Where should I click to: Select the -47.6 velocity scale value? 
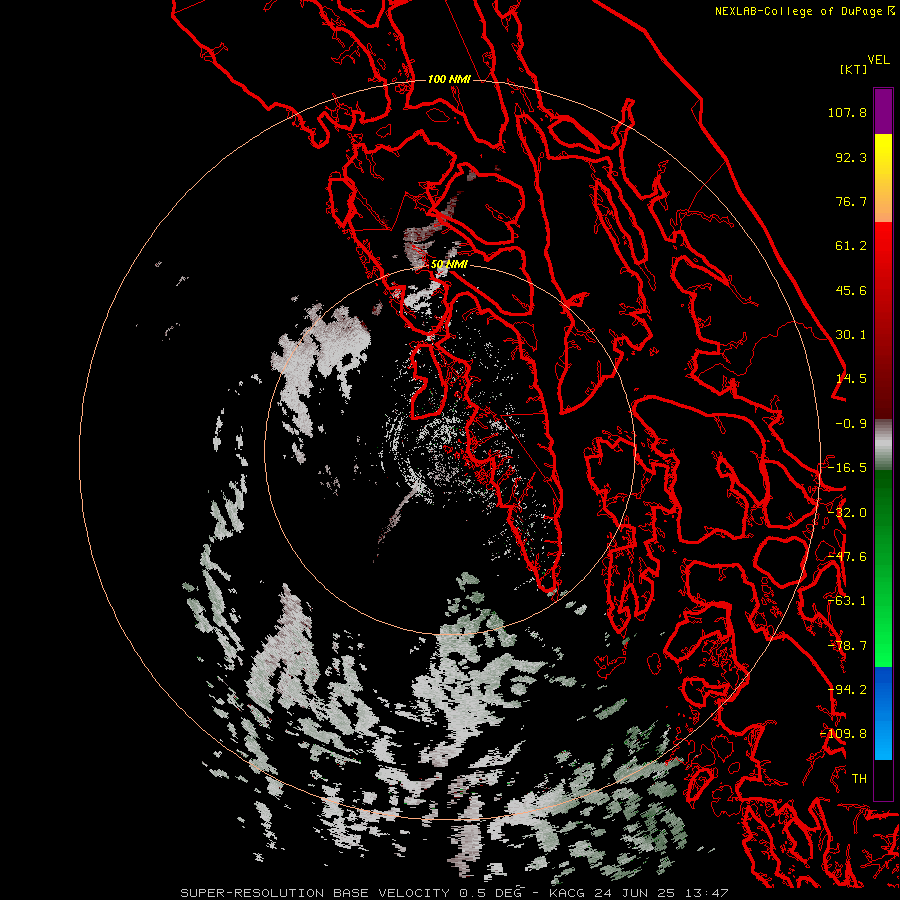coord(847,557)
